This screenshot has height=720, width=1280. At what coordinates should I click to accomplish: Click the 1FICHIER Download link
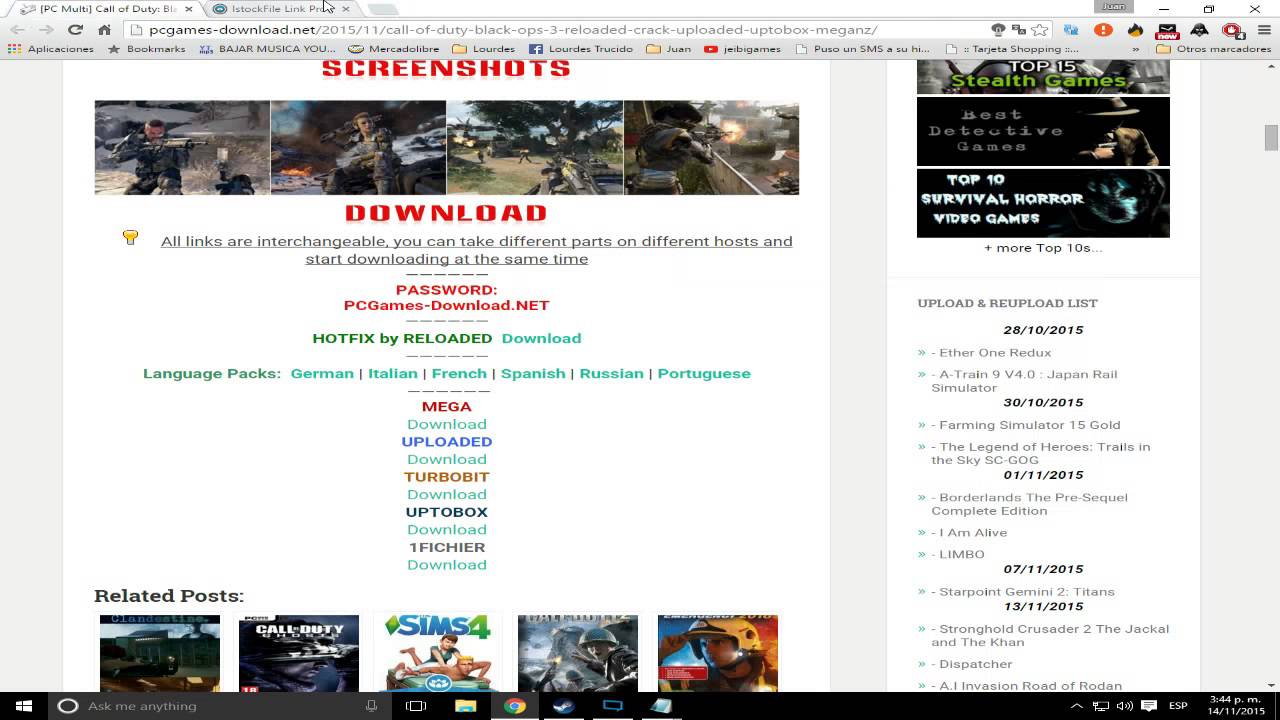pos(447,564)
